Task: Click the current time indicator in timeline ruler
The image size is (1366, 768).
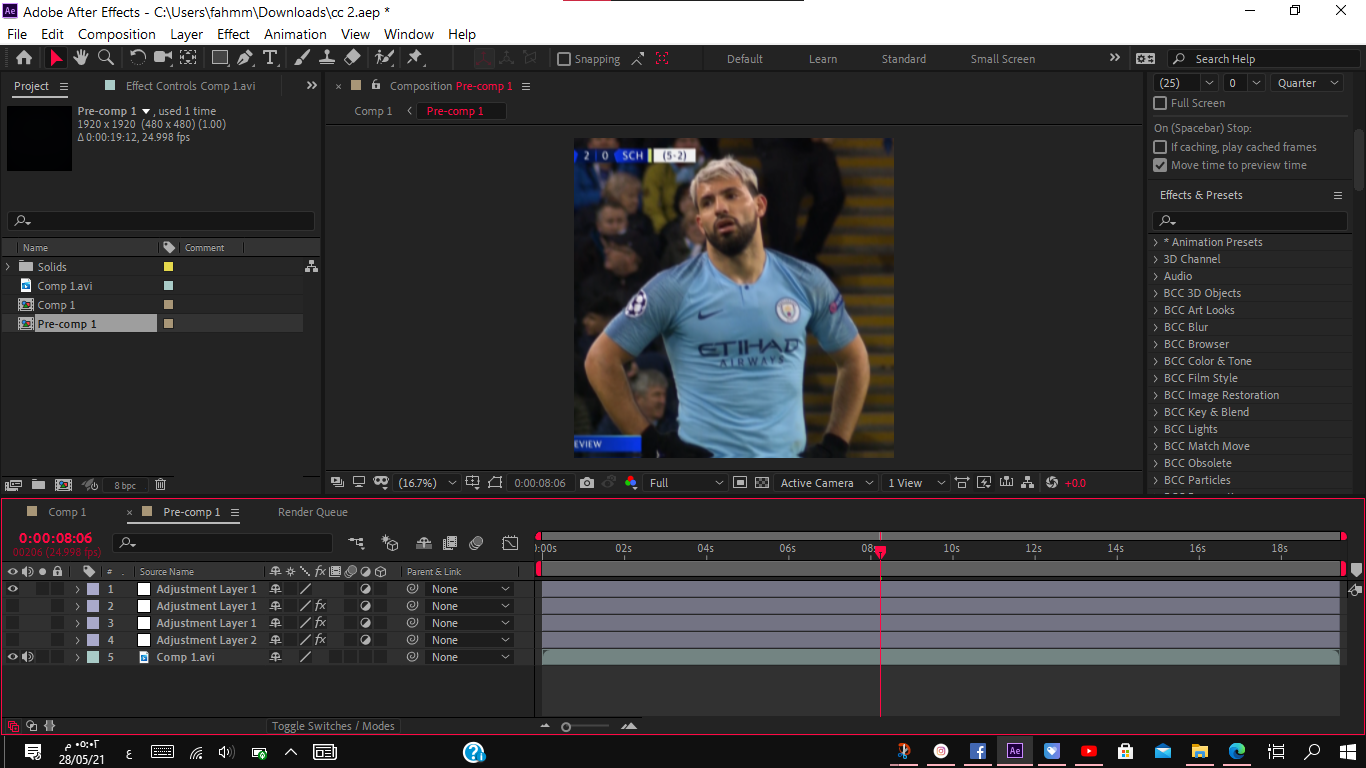Action: click(880, 550)
